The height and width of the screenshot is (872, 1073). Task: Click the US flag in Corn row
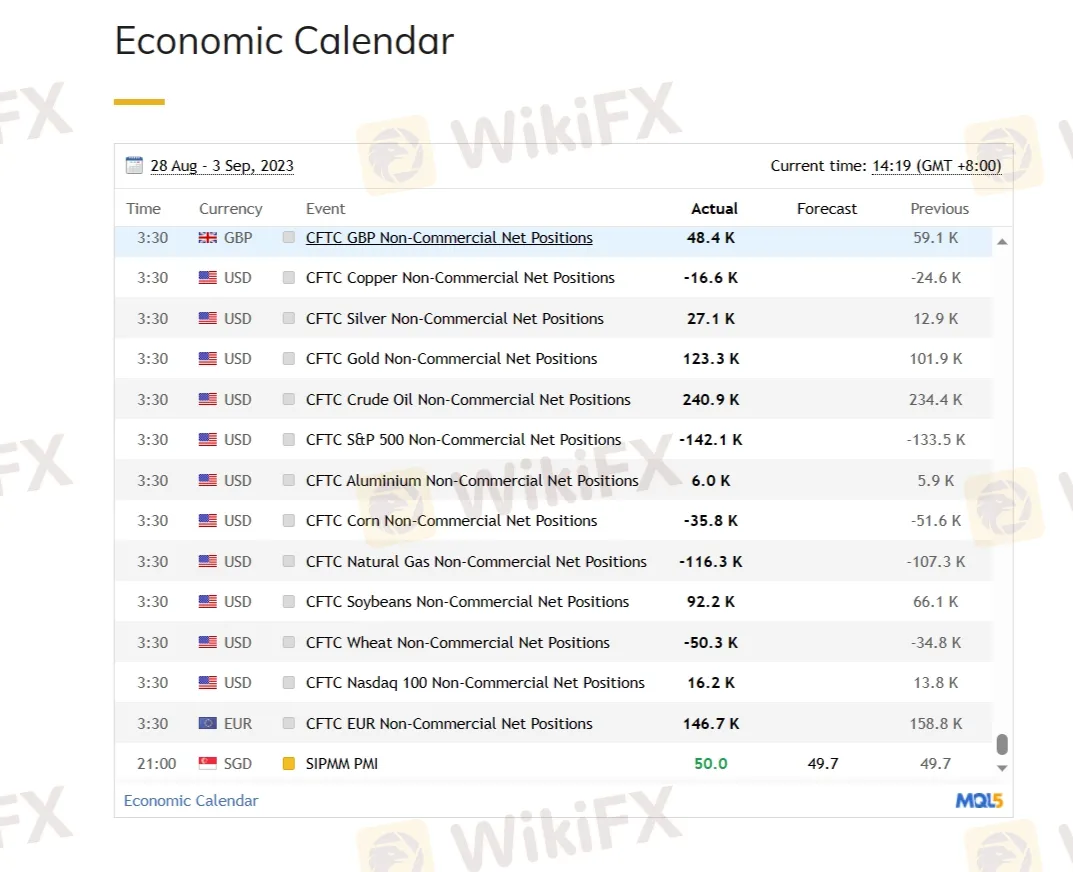click(x=207, y=521)
